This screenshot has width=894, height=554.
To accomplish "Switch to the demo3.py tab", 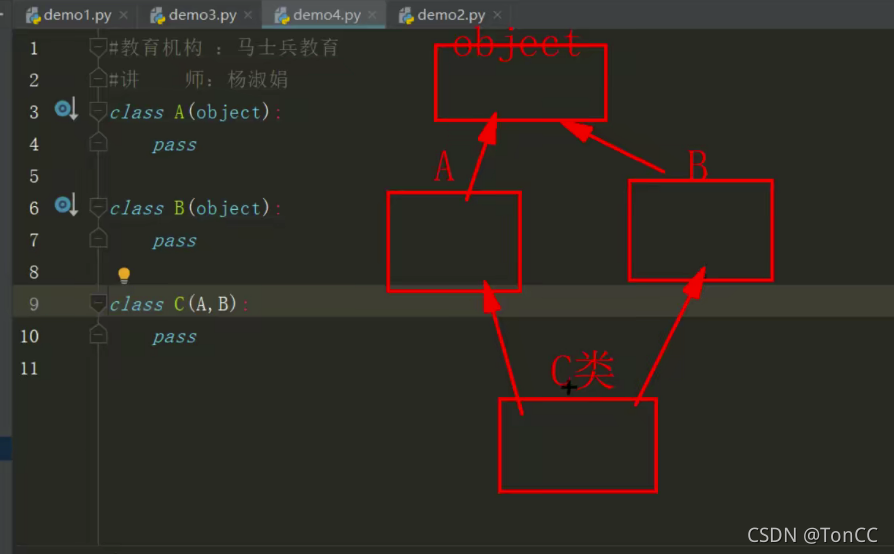I will click(202, 15).
